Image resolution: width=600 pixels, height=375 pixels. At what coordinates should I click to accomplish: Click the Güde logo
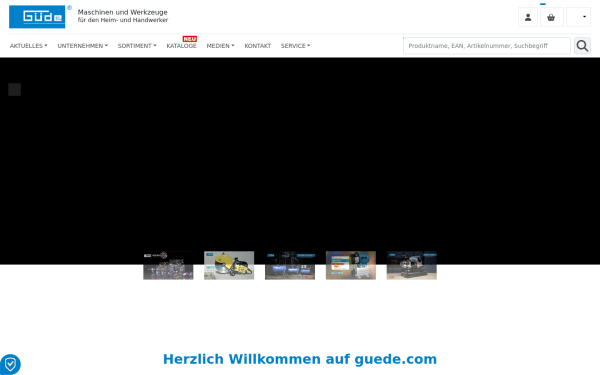pyautogui.click(x=37, y=17)
